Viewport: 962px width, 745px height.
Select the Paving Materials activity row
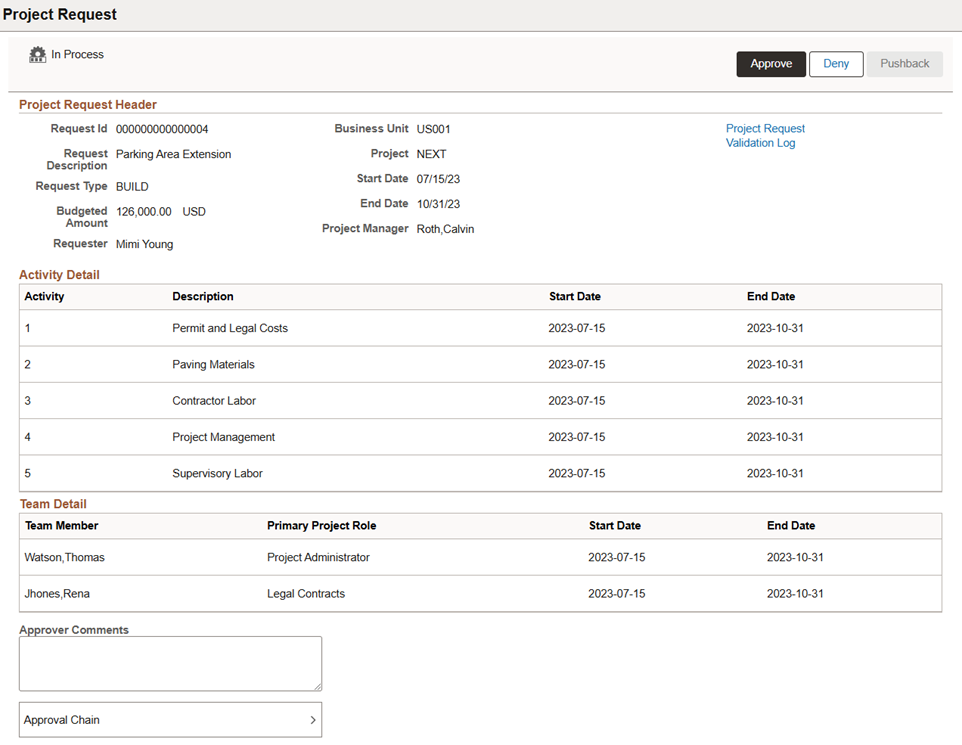(x=213, y=365)
